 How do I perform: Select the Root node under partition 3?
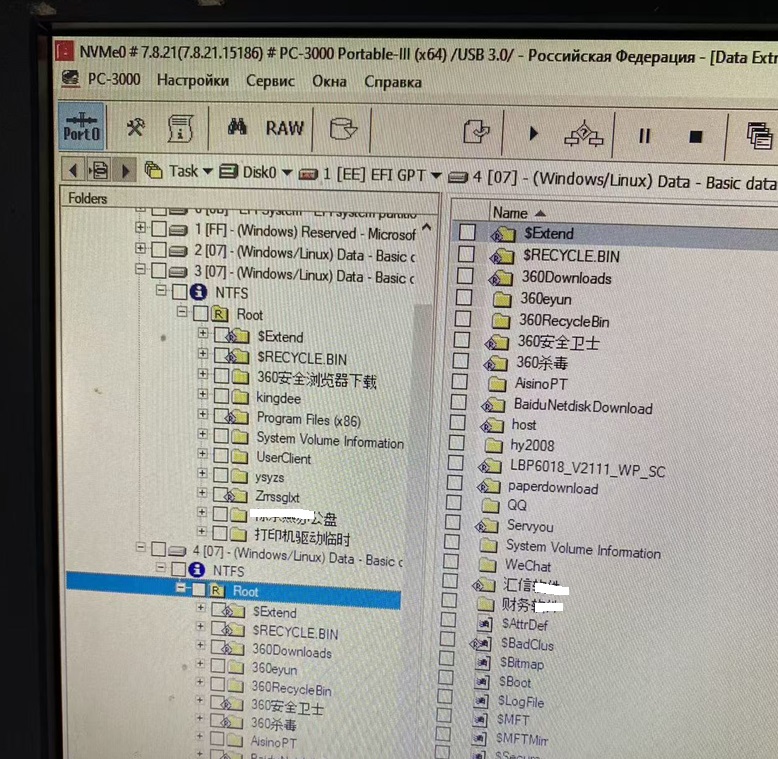pyautogui.click(x=250, y=315)
